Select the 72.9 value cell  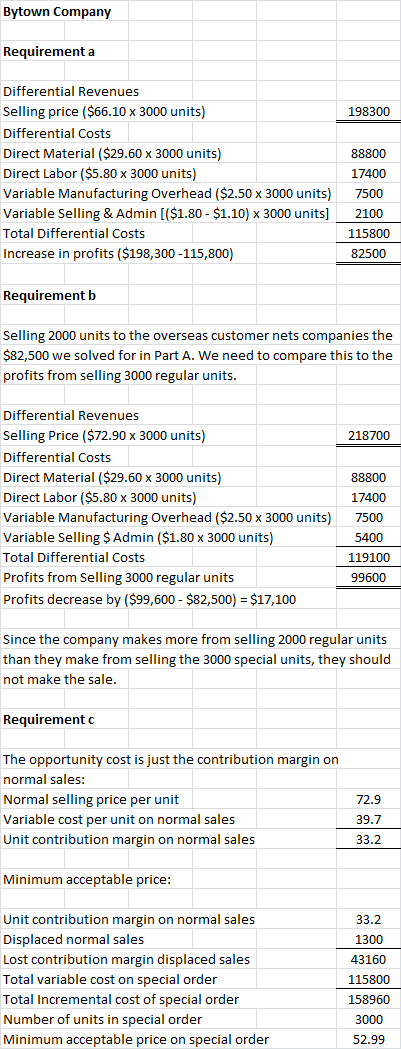(369, 799)
